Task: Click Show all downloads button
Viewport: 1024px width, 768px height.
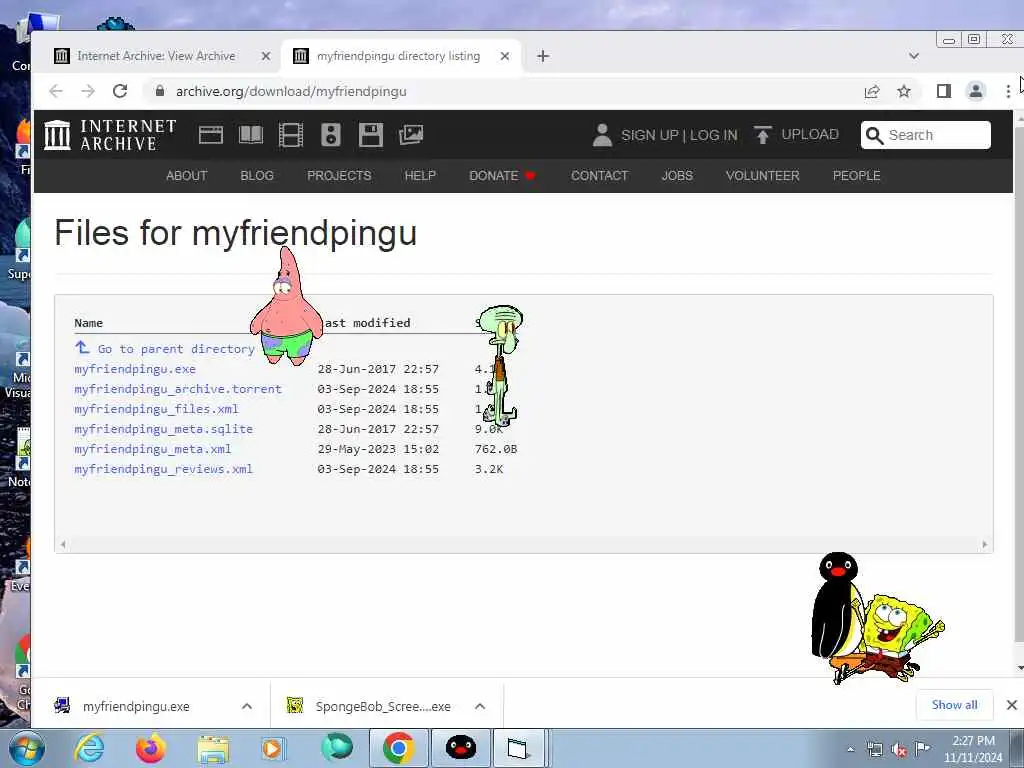Action: pos(954,705)
